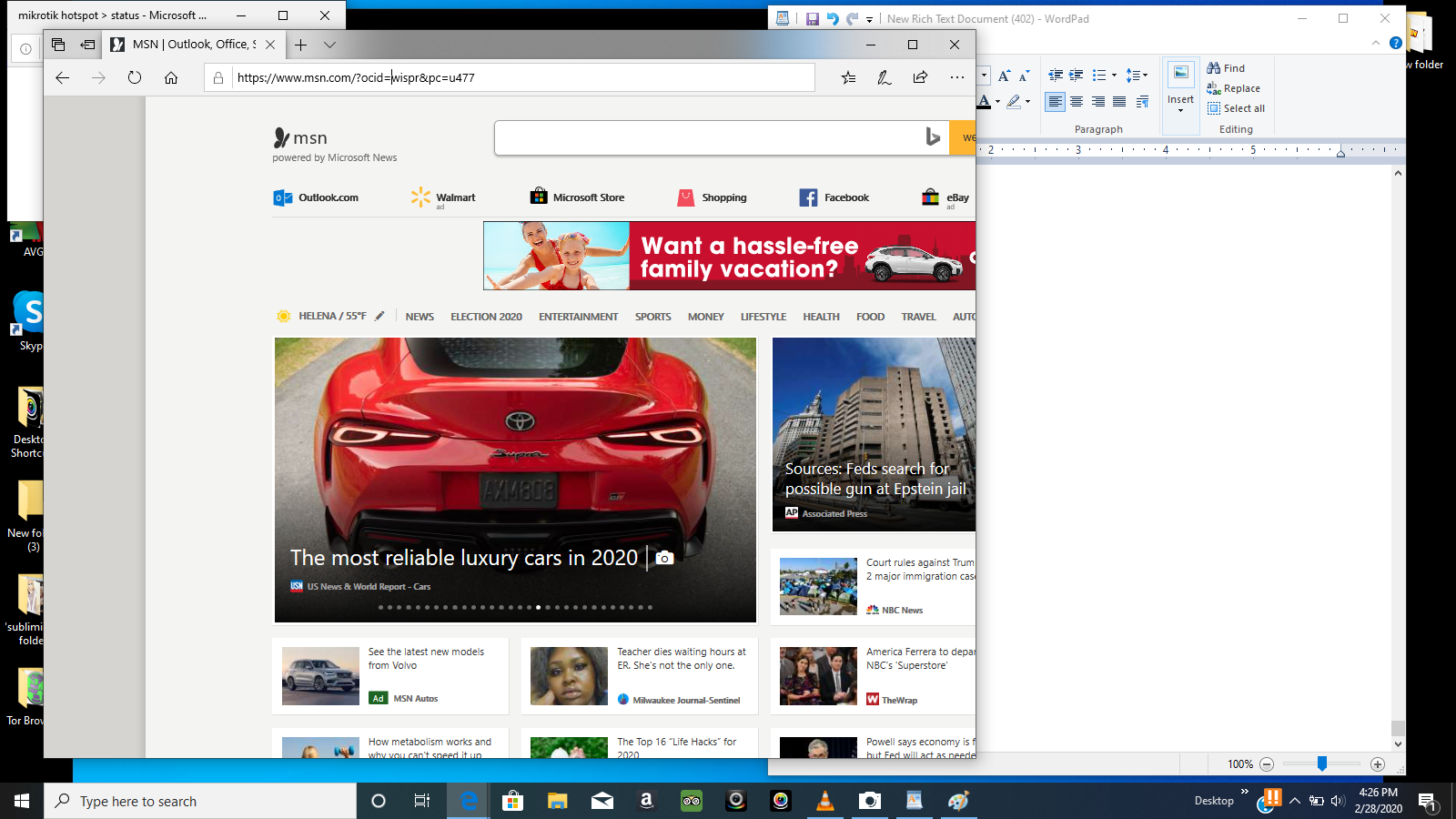Open Edge favorites star list
Screen dimensions: 1456x819
tap(848, 77)
